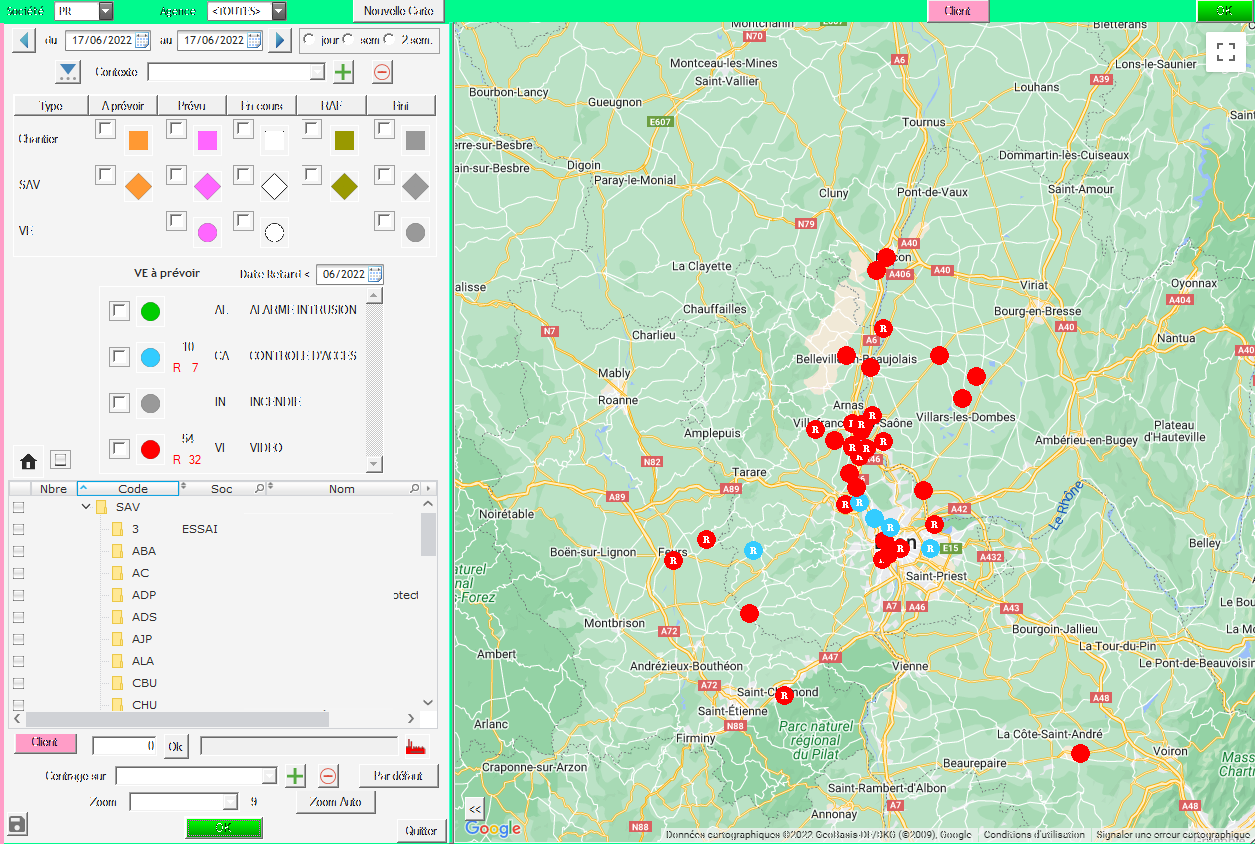Select the ADP folder in tree
This screenshot has height=844, width=1255.
(x=144, y=595)
